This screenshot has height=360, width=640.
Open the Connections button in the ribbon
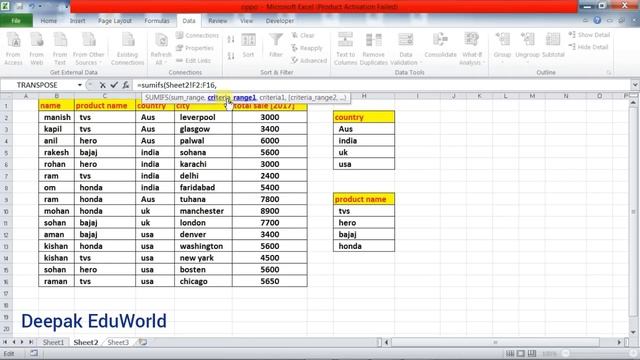coord(198,36)
